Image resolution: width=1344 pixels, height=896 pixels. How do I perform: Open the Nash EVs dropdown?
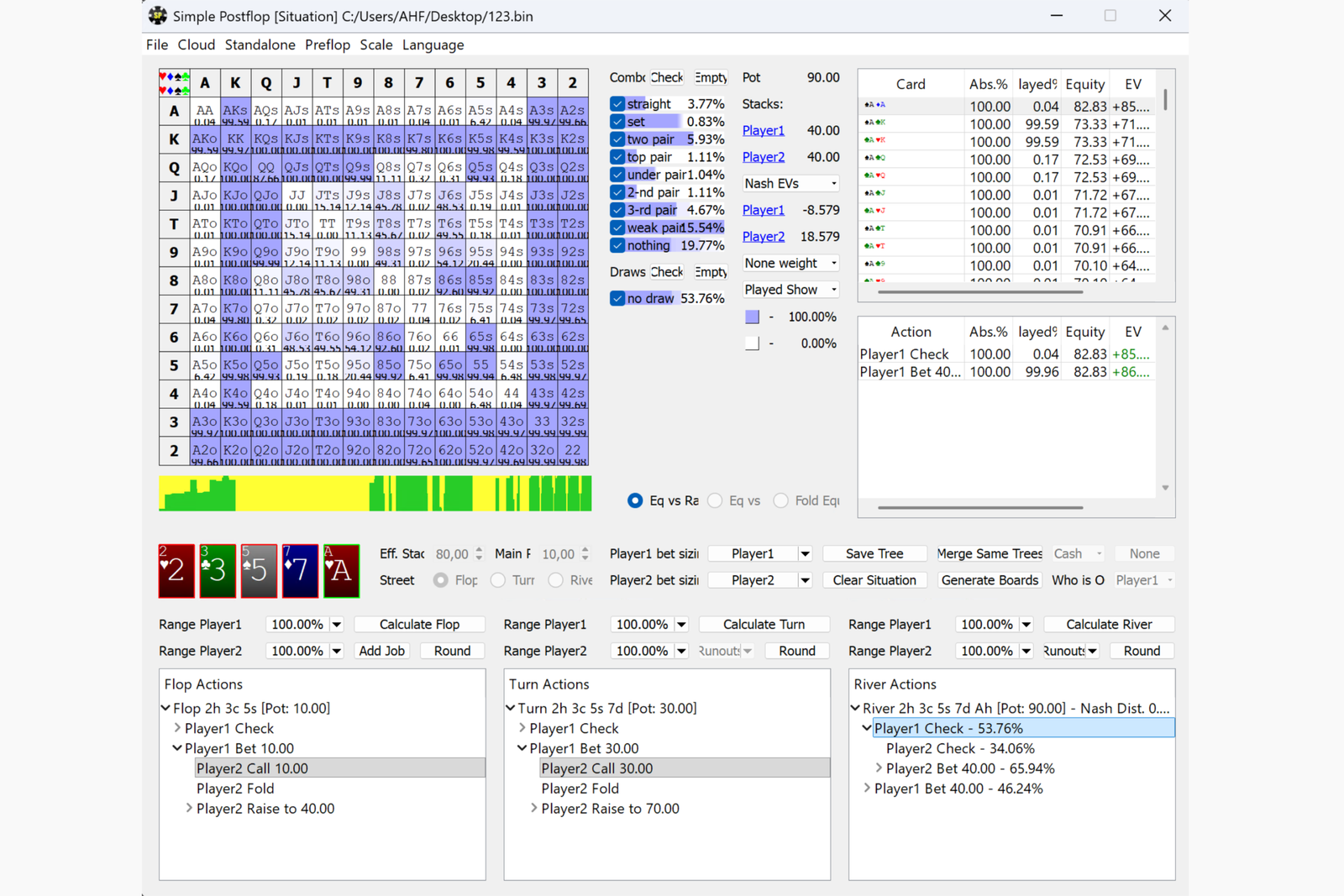(x=790, y=184)
